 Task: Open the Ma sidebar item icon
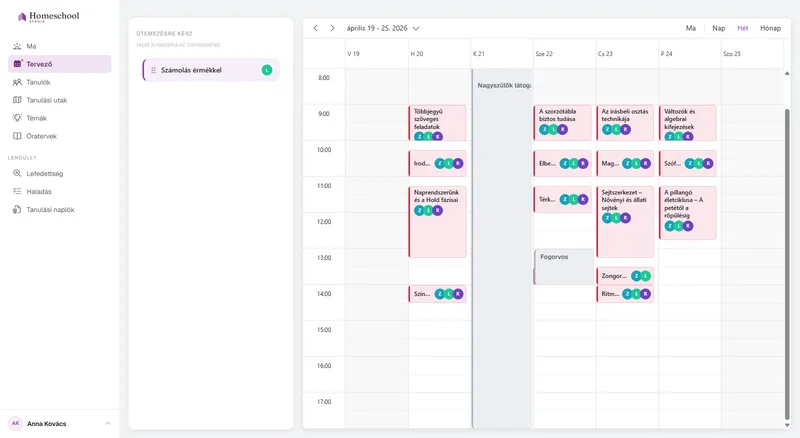[x=17, y=46]
